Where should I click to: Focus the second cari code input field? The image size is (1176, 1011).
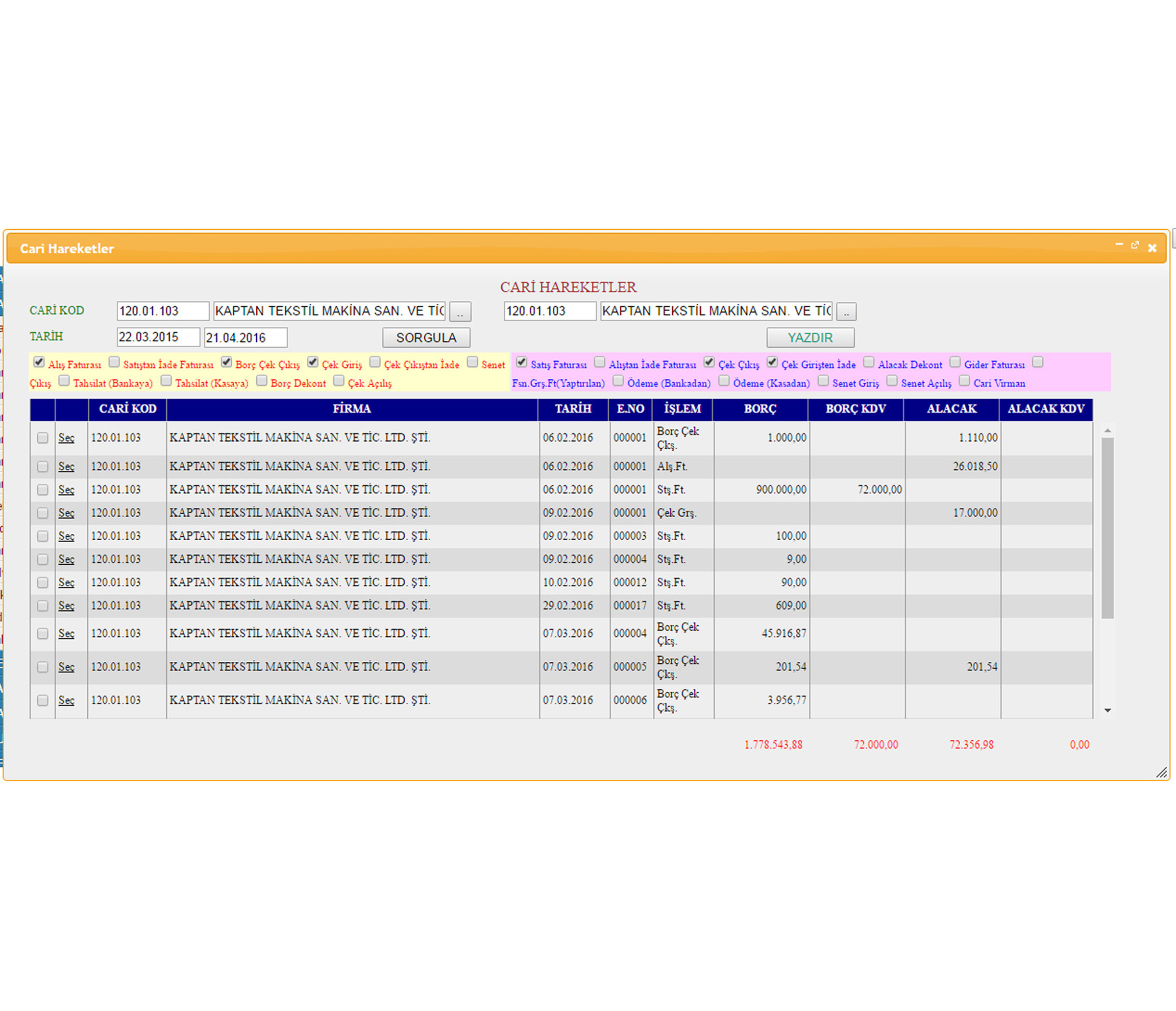(550, 311)
